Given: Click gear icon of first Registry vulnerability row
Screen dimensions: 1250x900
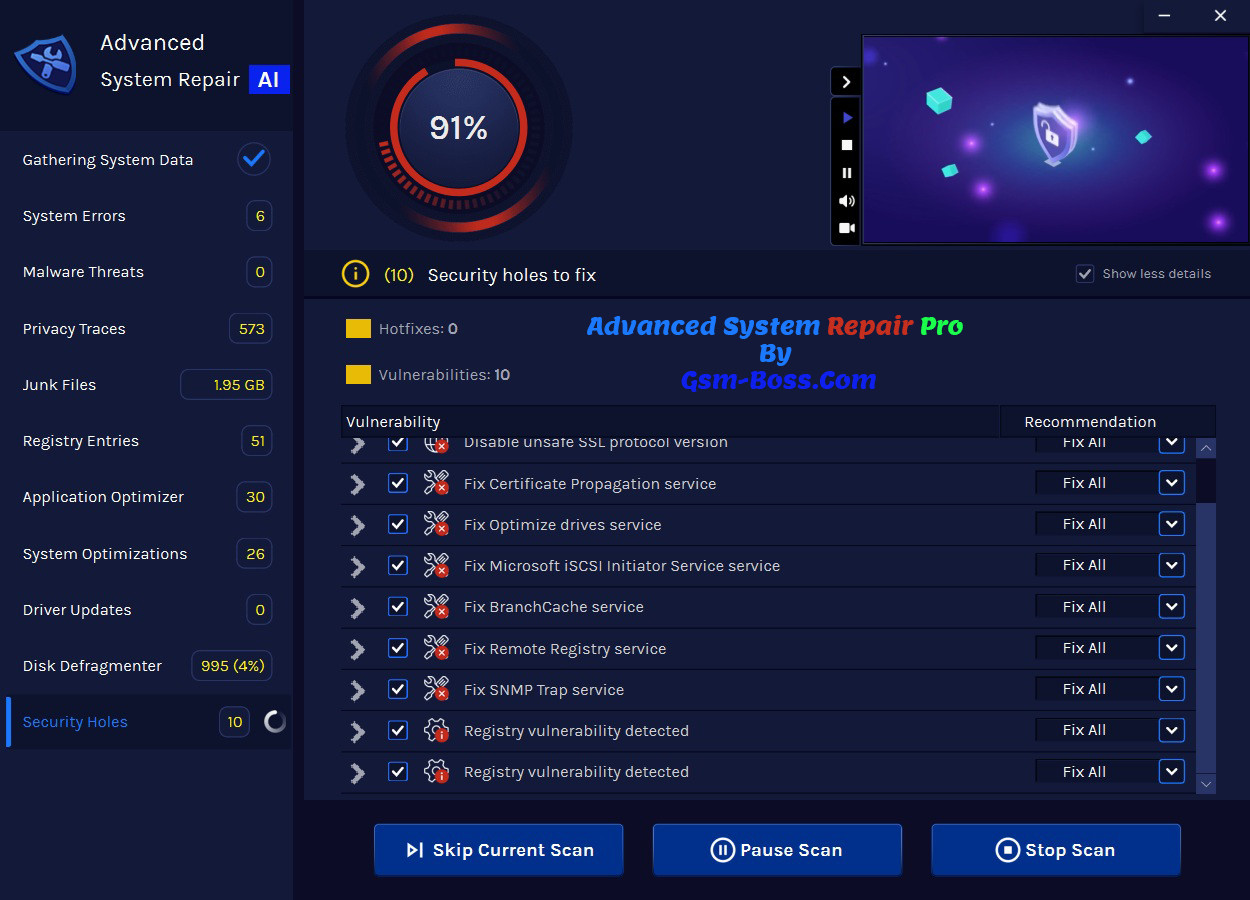Looking at the screenshot, I should (436, 730).
